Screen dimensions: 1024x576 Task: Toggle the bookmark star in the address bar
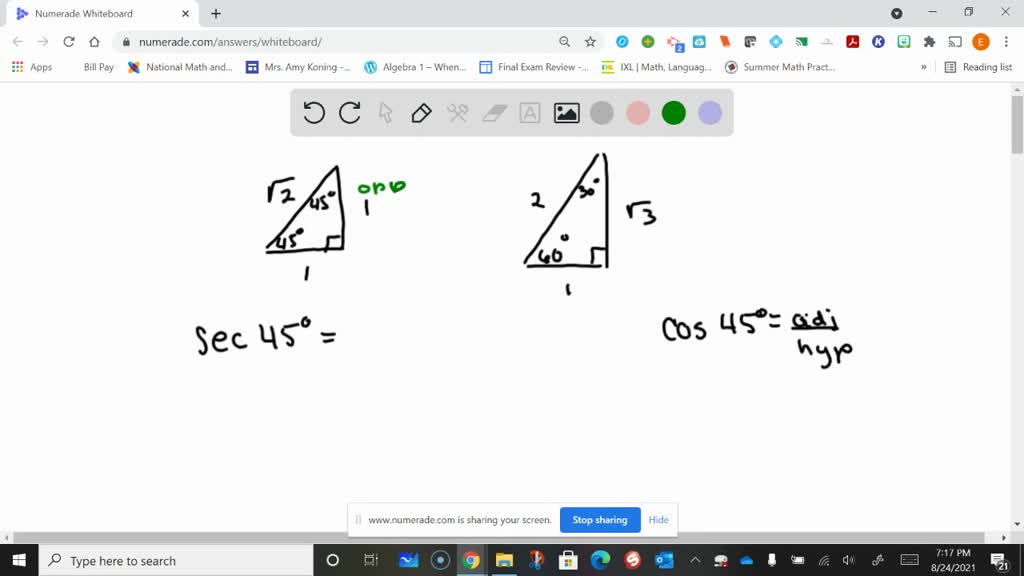pos(589,43)
